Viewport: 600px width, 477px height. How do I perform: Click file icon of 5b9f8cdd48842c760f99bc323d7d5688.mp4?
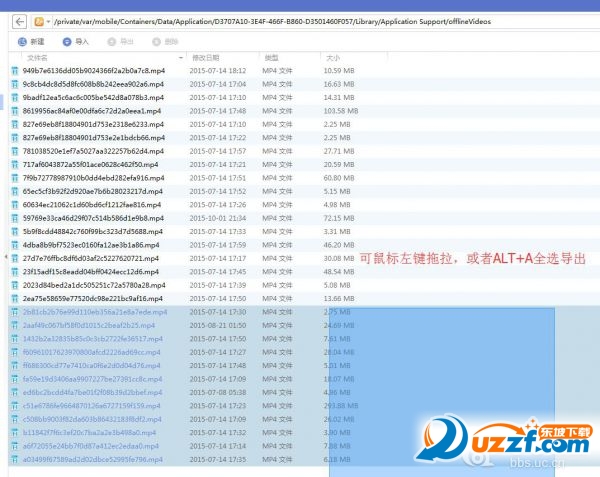click(x=15, y=231)
